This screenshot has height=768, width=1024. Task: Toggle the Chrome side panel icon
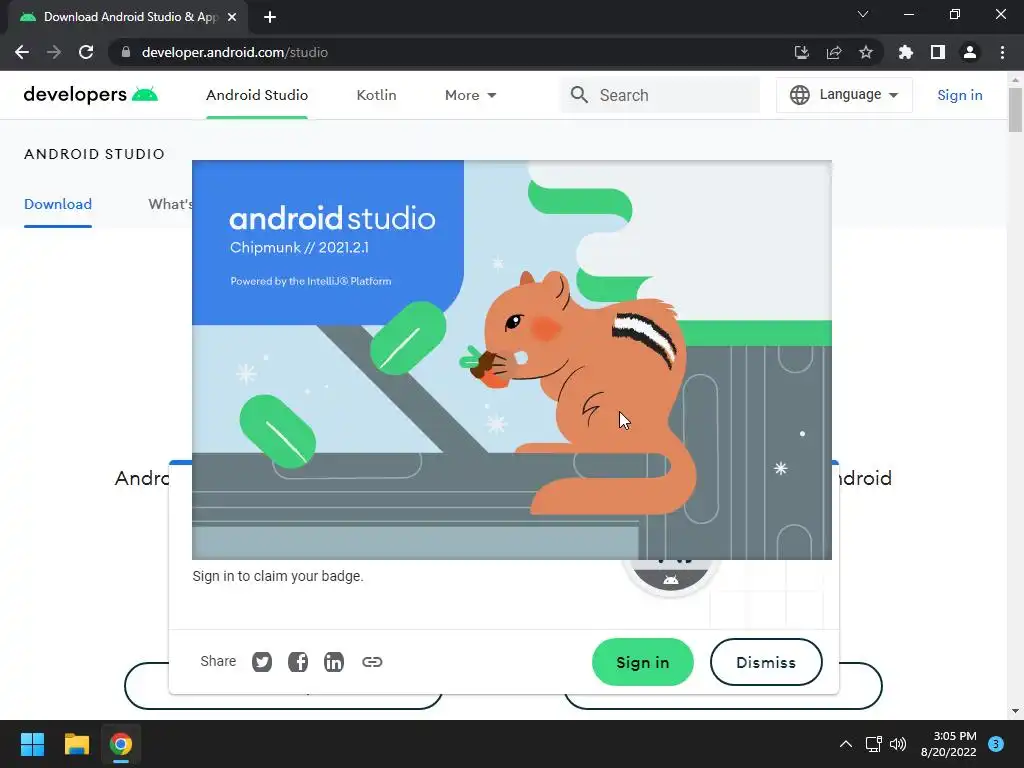(x=938, y=52)
